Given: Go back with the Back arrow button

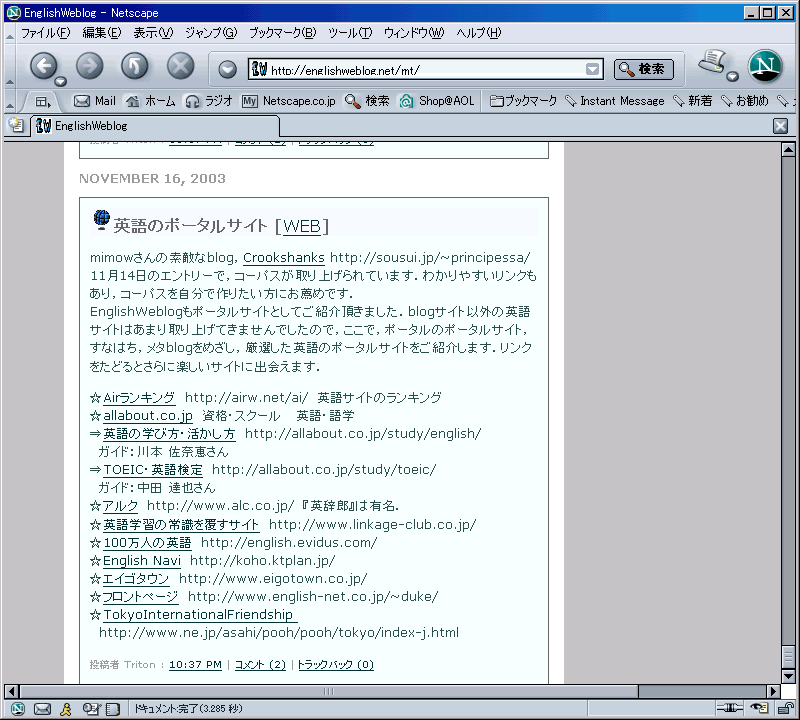Looking at the screenshot, I should (43, 66).
